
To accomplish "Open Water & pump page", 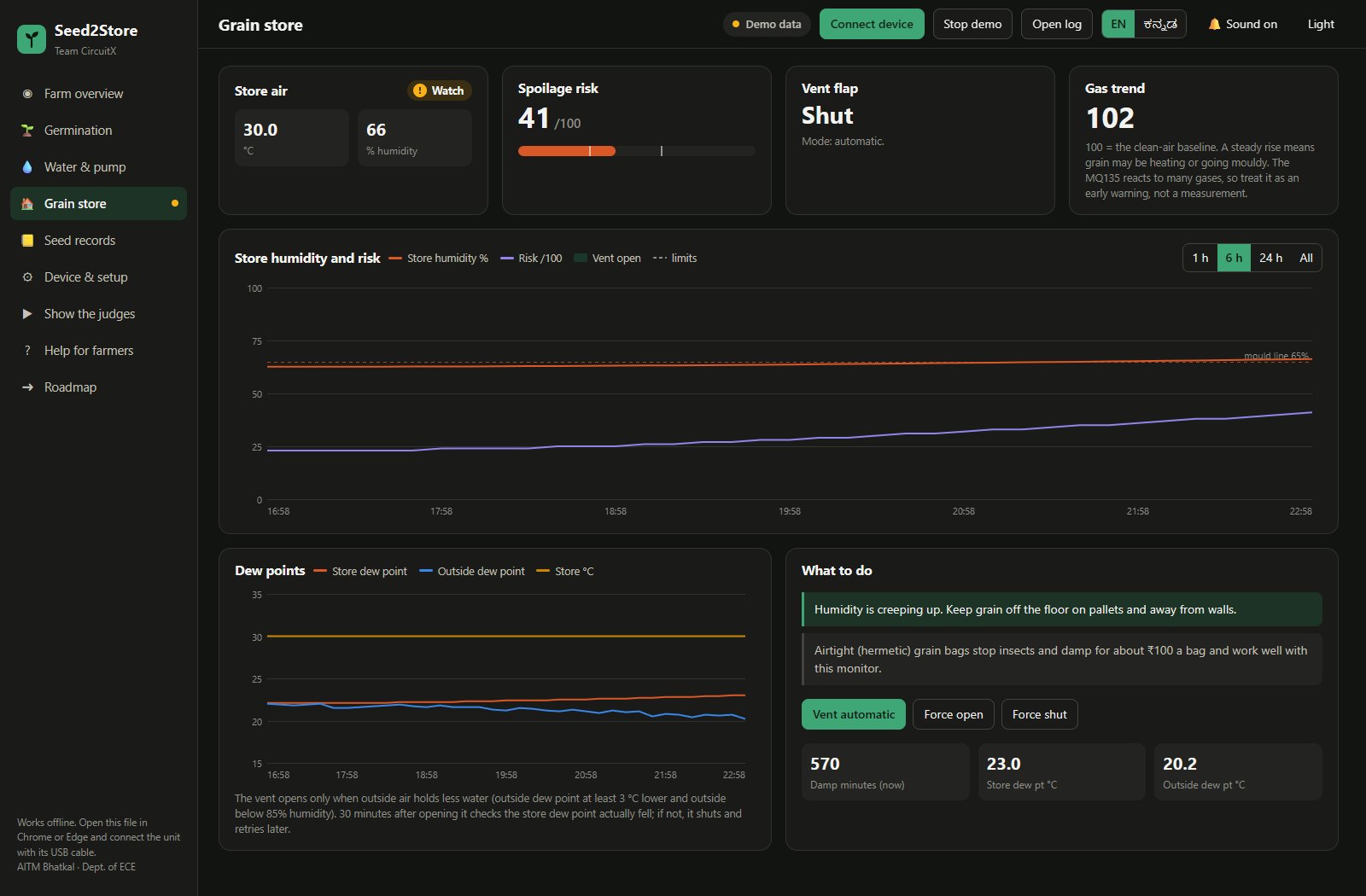I will tap(98, 167).
